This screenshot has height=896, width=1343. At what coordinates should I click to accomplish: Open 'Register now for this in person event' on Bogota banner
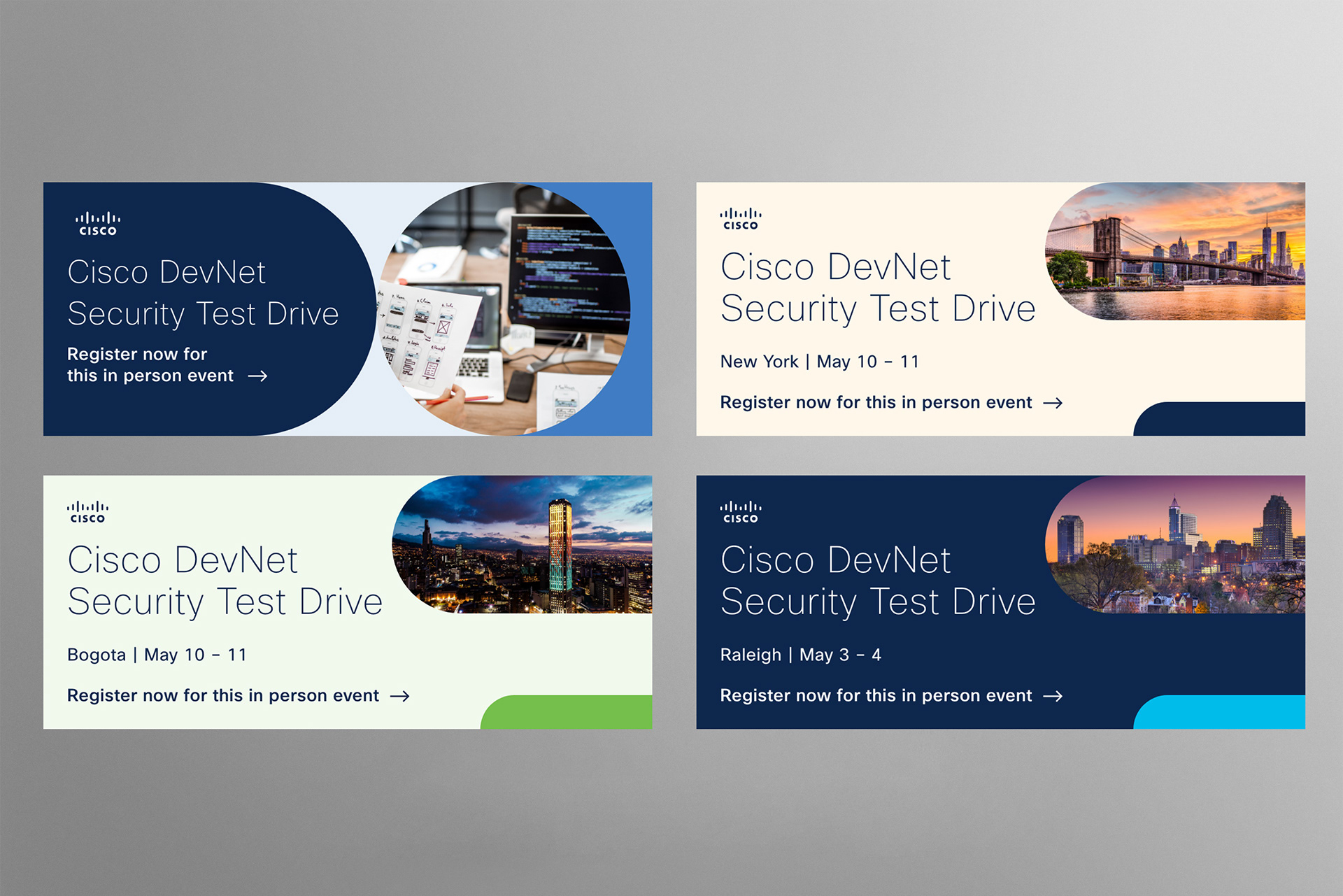coord(223,695)
